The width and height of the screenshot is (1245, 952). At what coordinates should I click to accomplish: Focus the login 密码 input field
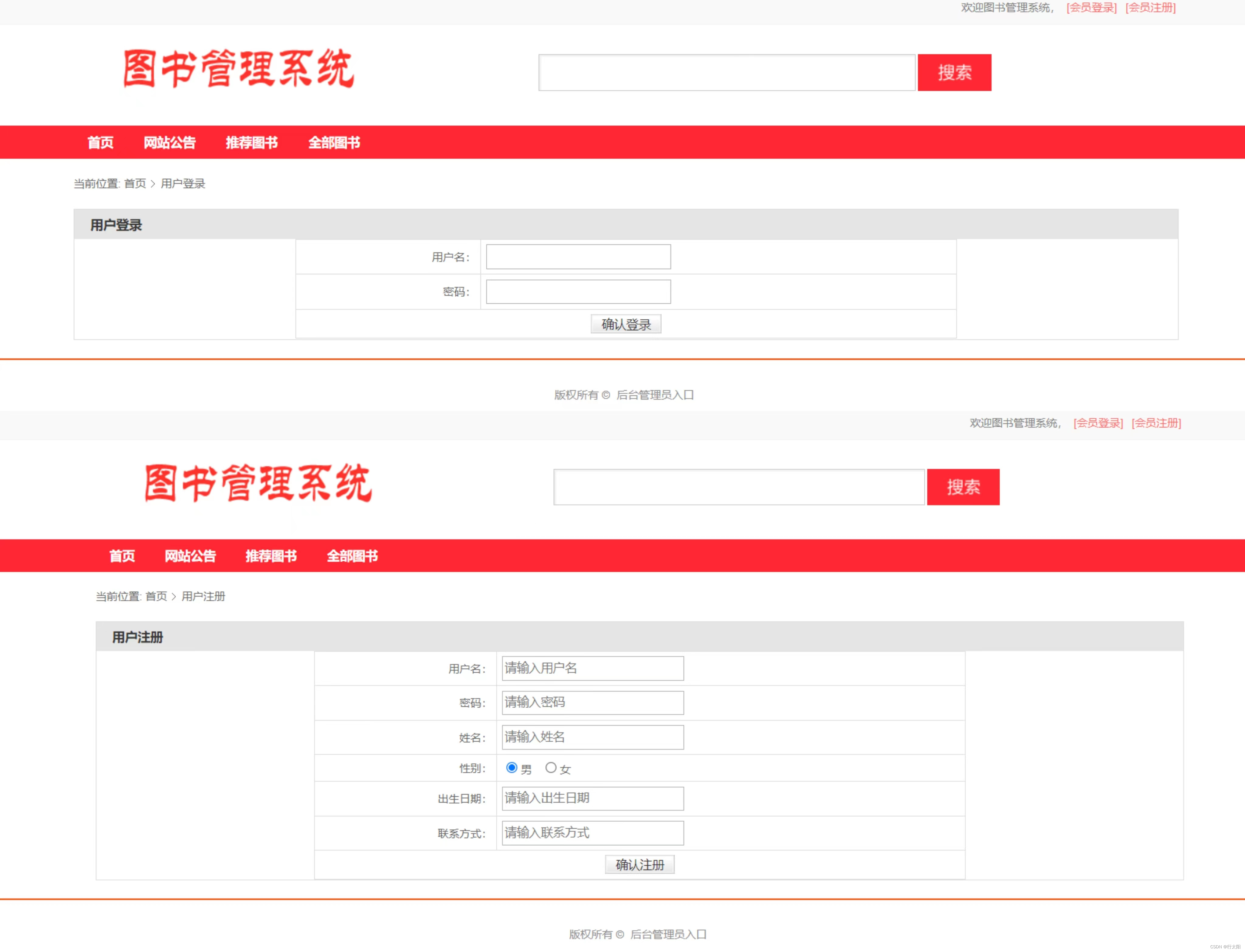578,292
